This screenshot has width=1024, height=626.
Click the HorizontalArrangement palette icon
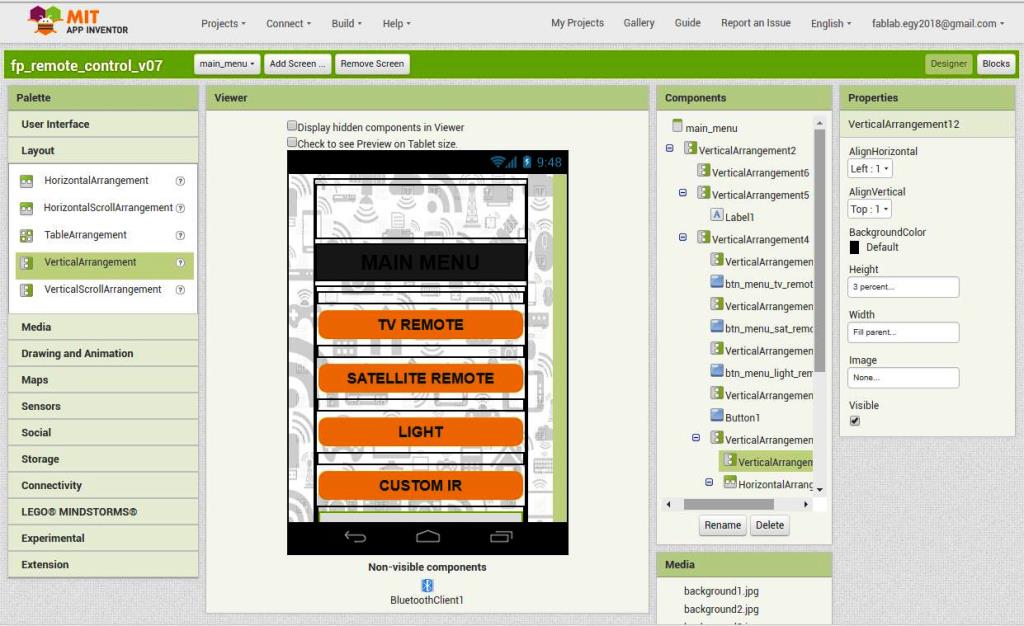27,181
